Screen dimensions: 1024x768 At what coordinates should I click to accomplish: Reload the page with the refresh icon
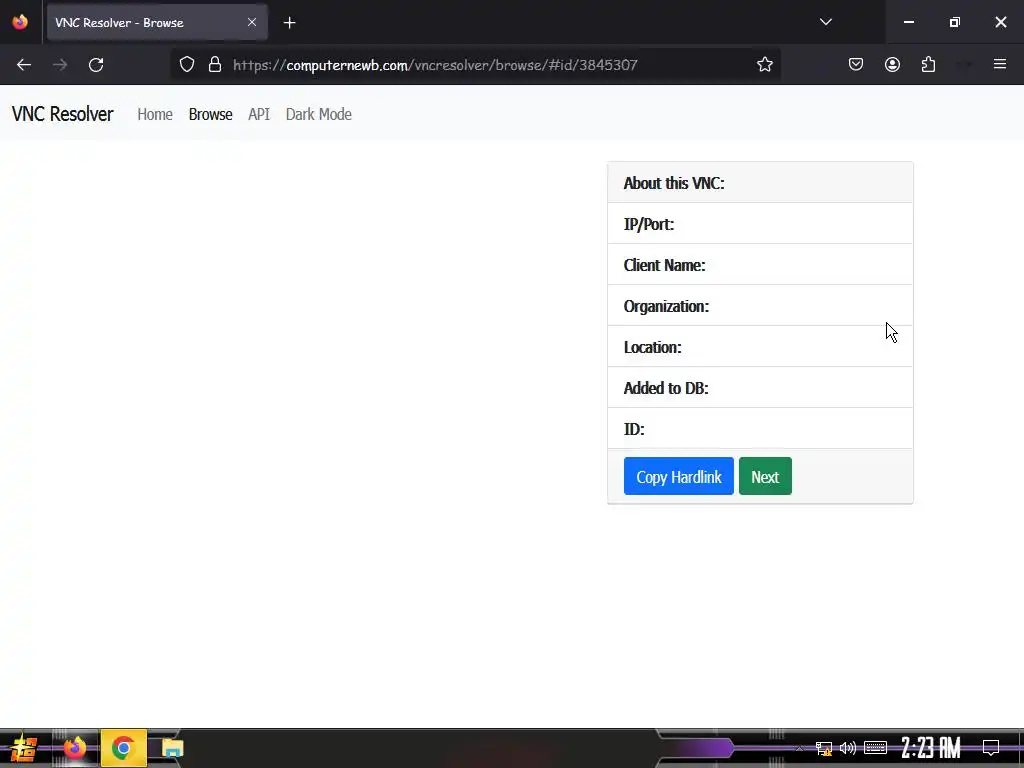click(96, 65)
